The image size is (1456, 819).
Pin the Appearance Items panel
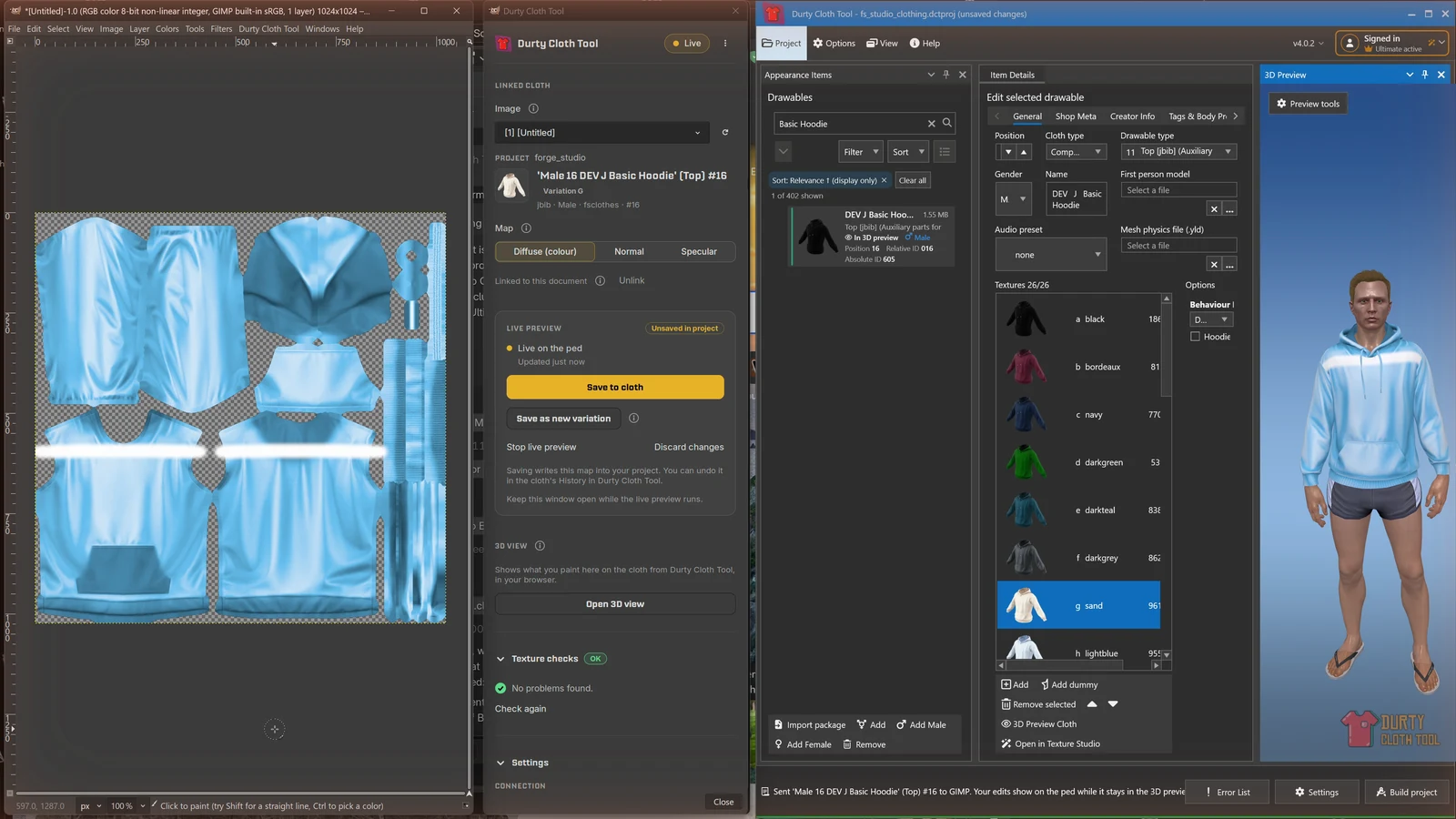(x=946, y=75)
